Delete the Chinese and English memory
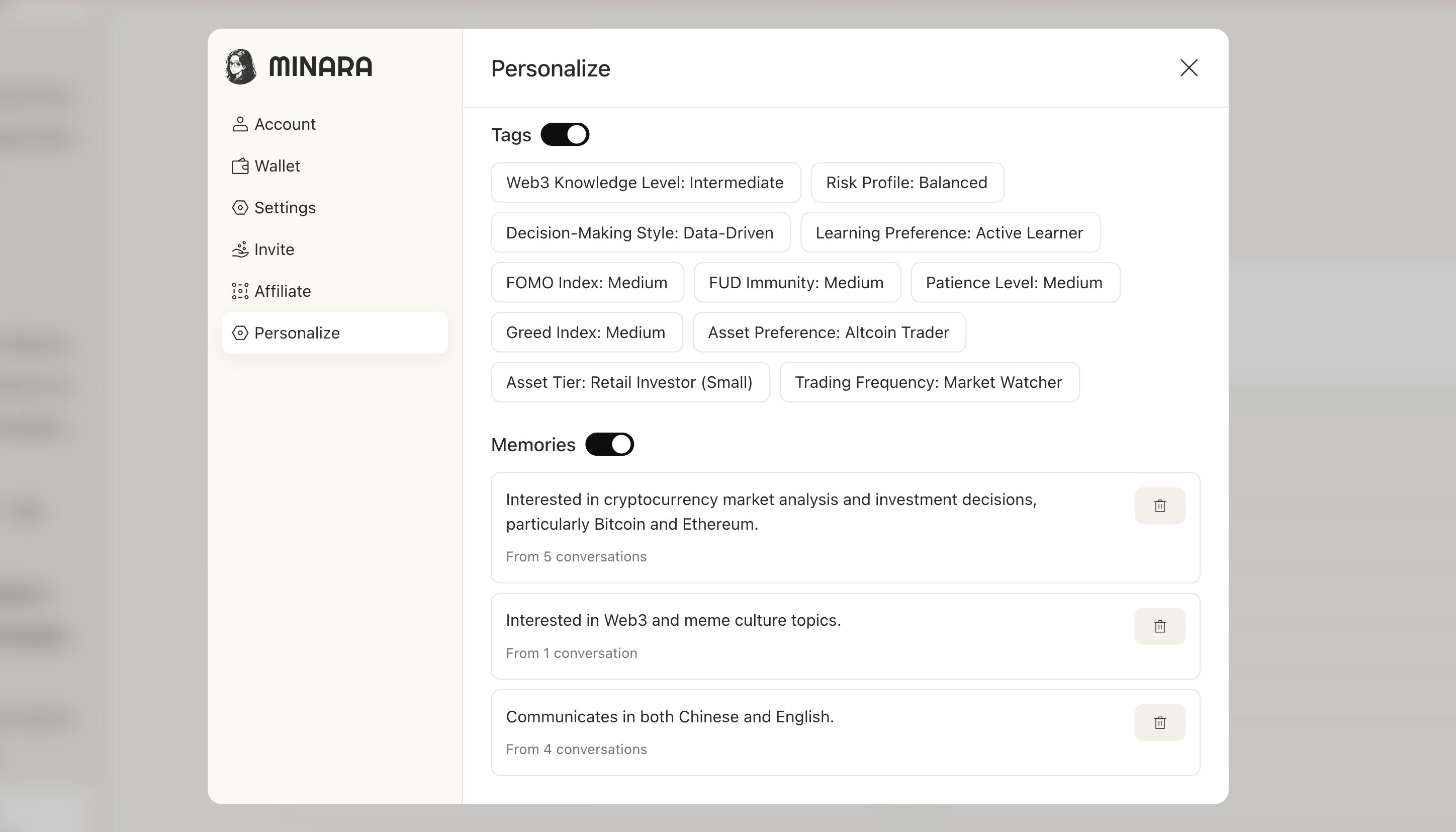The height and width of the screenshot is (832, 1456). [1160, 723]
